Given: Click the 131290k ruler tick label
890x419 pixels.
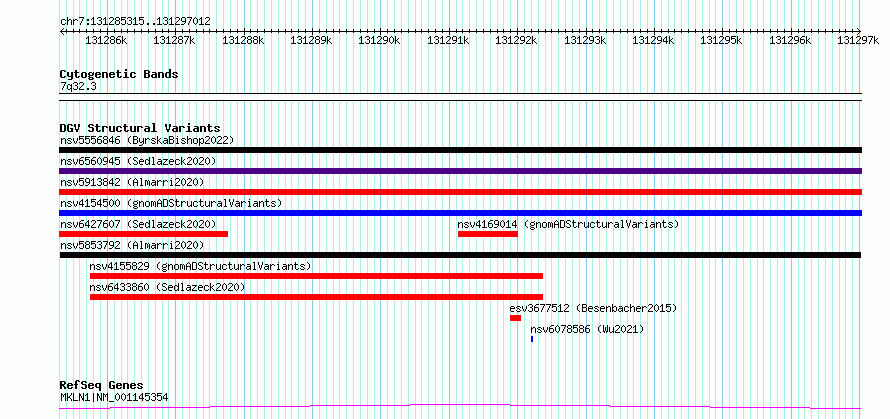Looking at the screenshot, I should (x=380, y=40).
